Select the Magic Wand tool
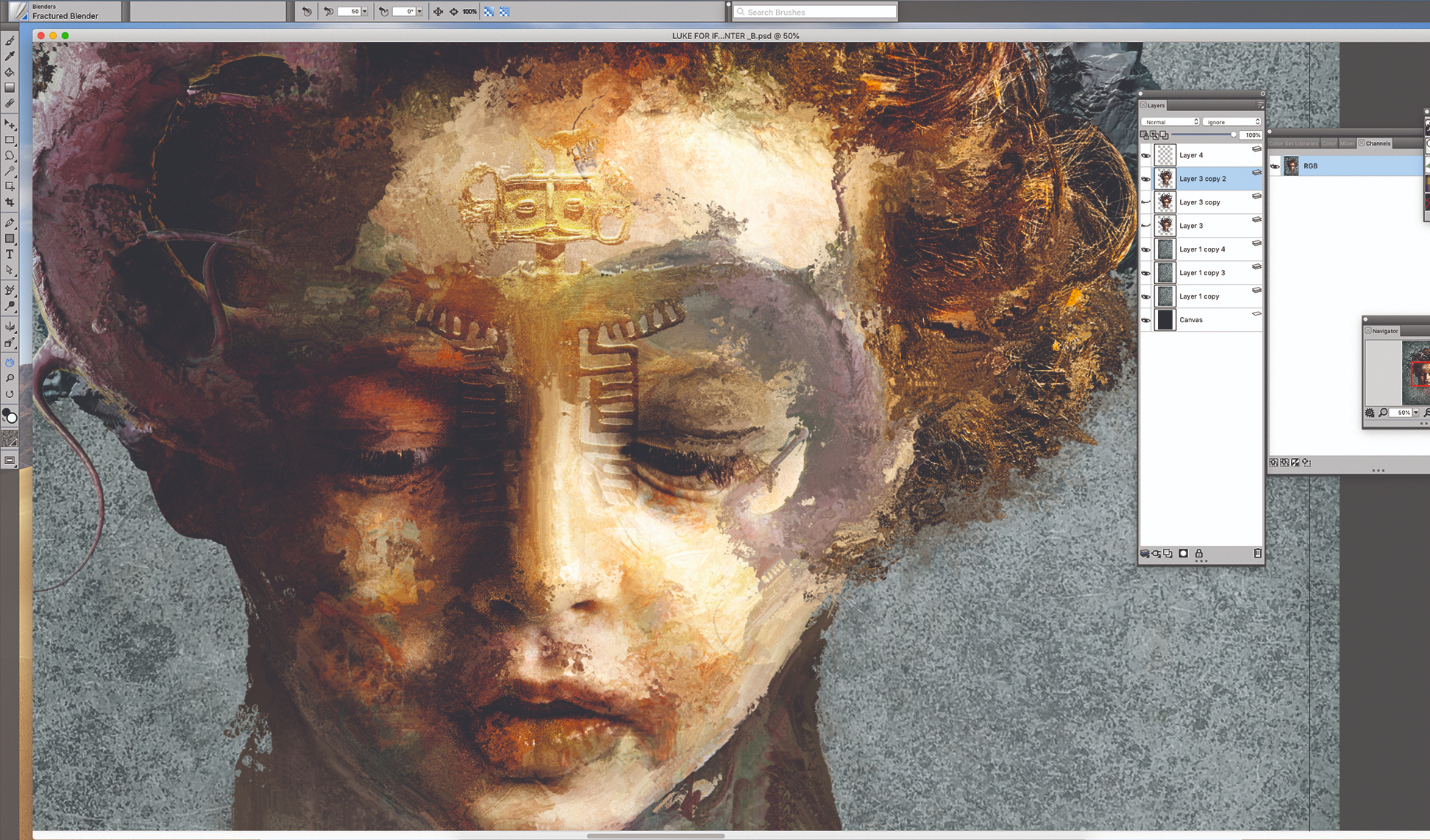 10,171
